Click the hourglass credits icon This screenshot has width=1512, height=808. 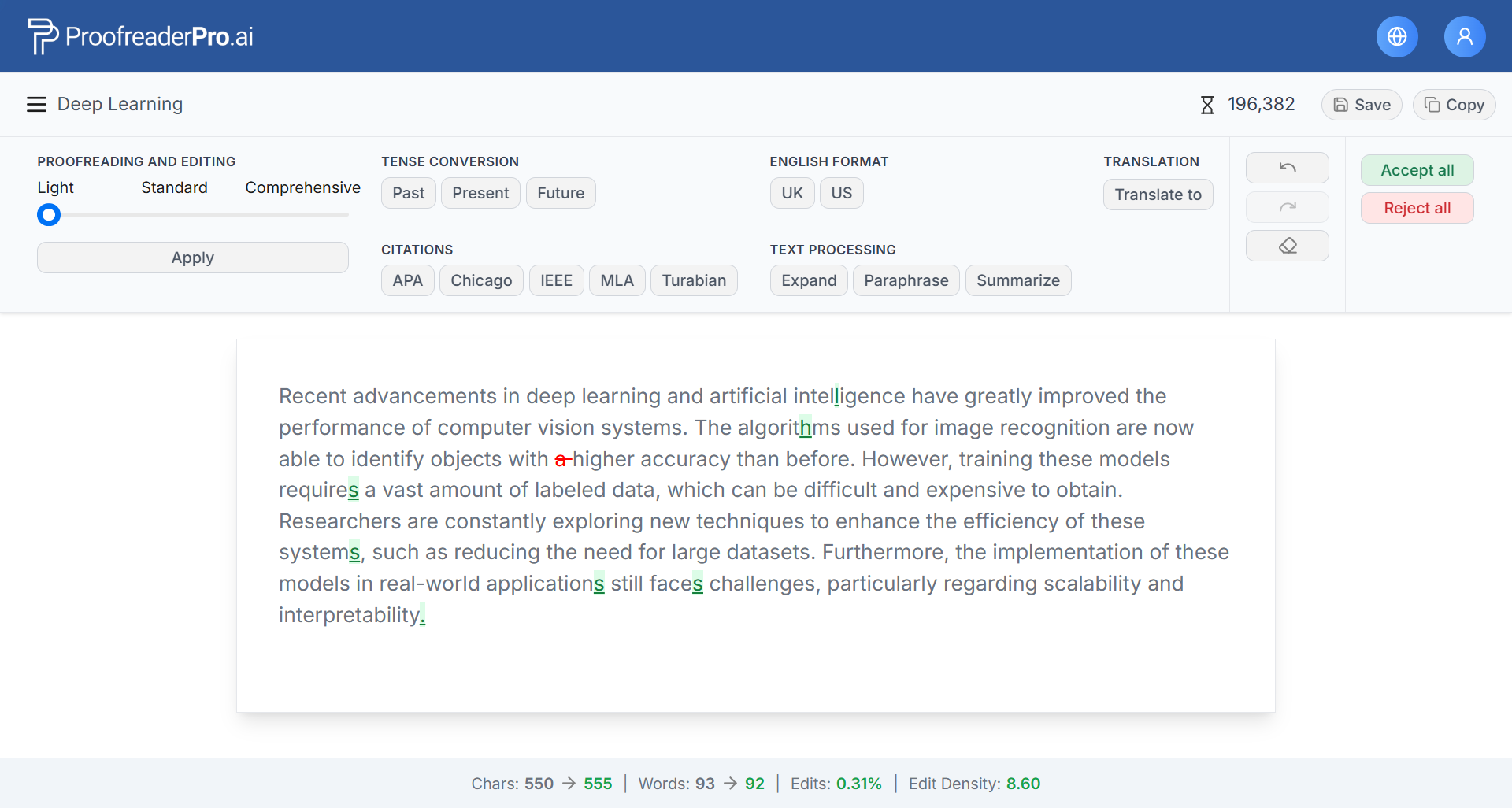click(1206, 105)
